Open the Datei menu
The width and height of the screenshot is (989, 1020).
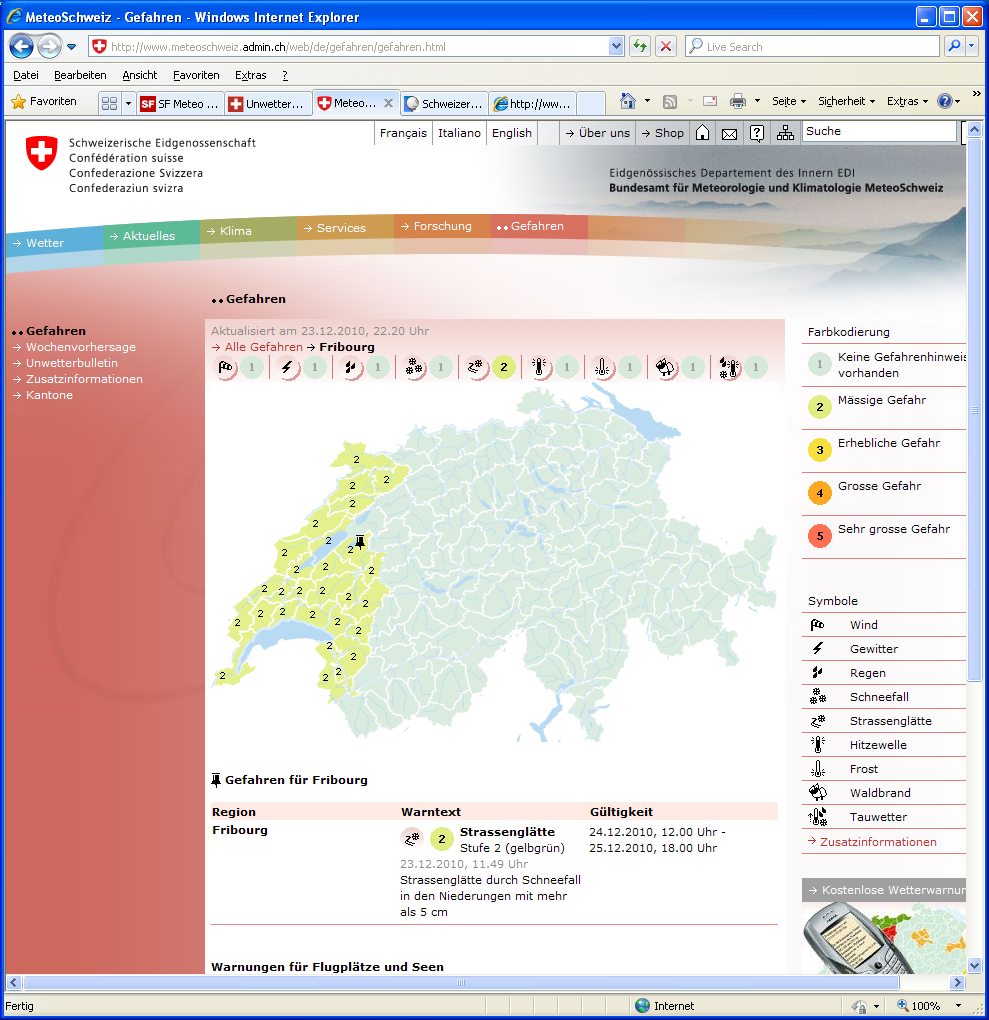coord(26,75)
